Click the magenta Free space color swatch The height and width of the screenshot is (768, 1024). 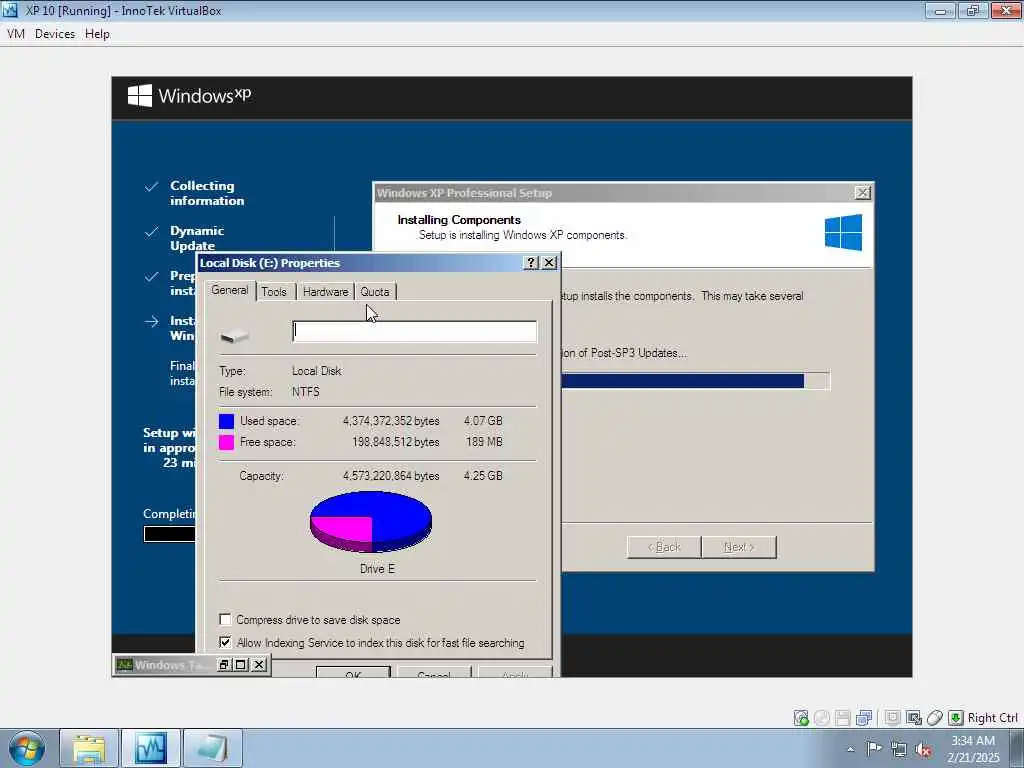227,442
